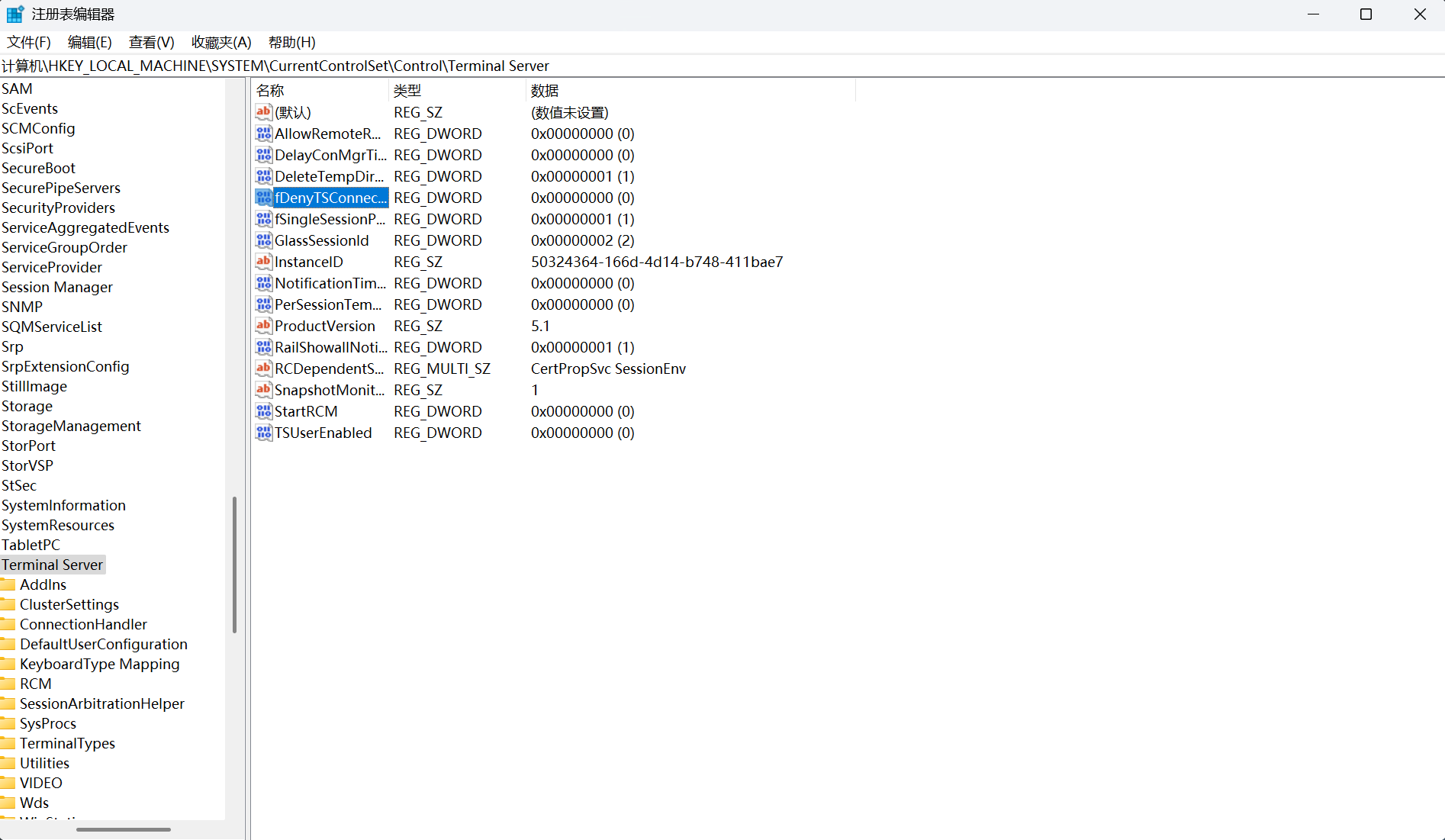Viewport: 1445px width, 840px height.
Task: Click the GlassSessionId value icon
Action: (x=263, y=240)
